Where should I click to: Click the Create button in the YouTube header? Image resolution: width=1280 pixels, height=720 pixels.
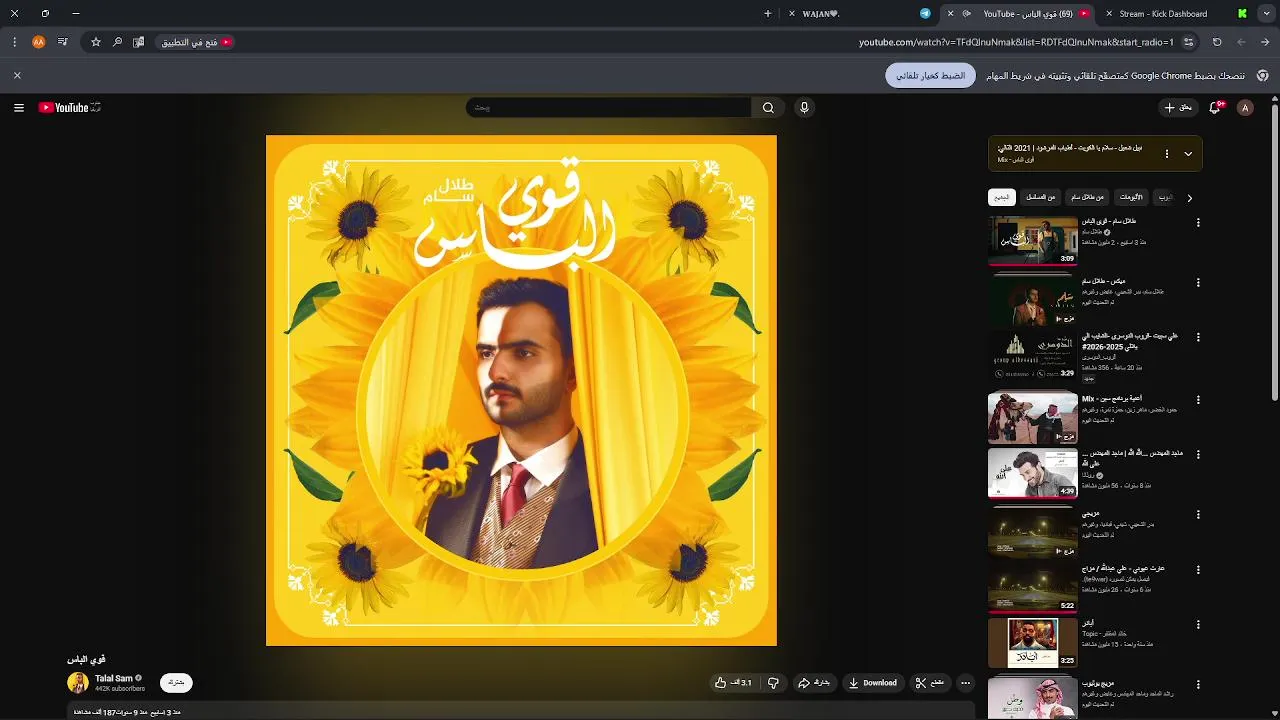point(1178,108)
